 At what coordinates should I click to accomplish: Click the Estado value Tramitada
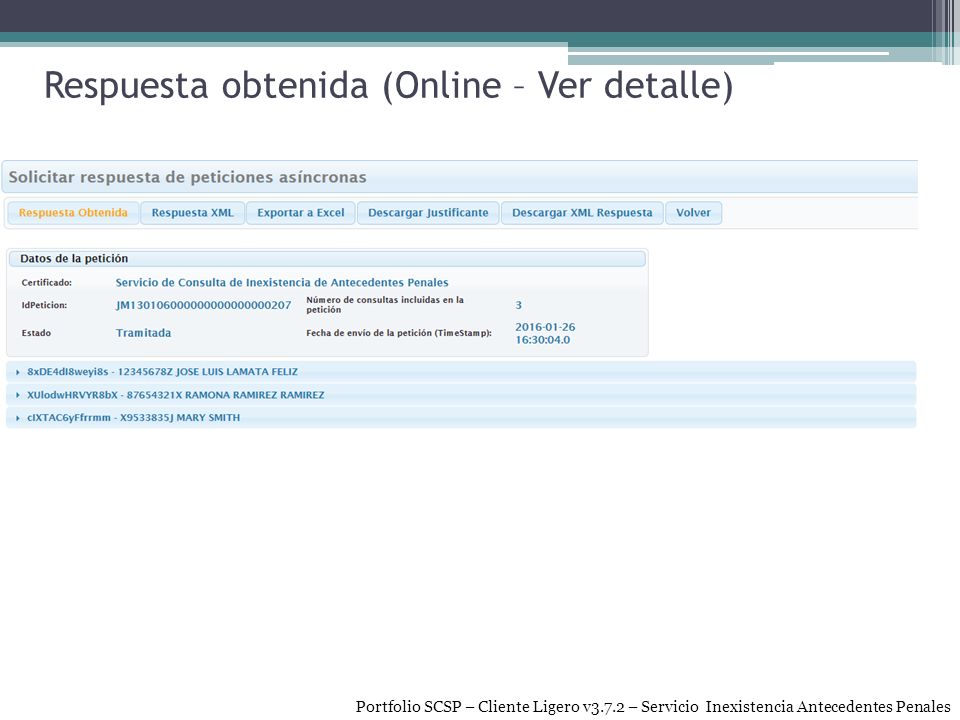coord(143,333)
